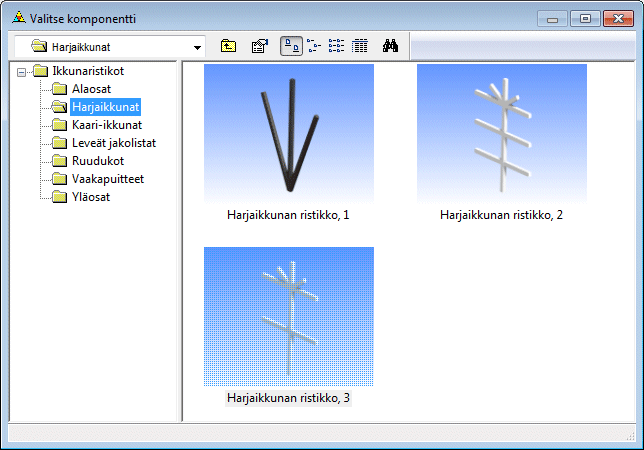
Task: Select Harjaikkunan ristikko, 3 thumbnail
Action: (x=289, y=316)
